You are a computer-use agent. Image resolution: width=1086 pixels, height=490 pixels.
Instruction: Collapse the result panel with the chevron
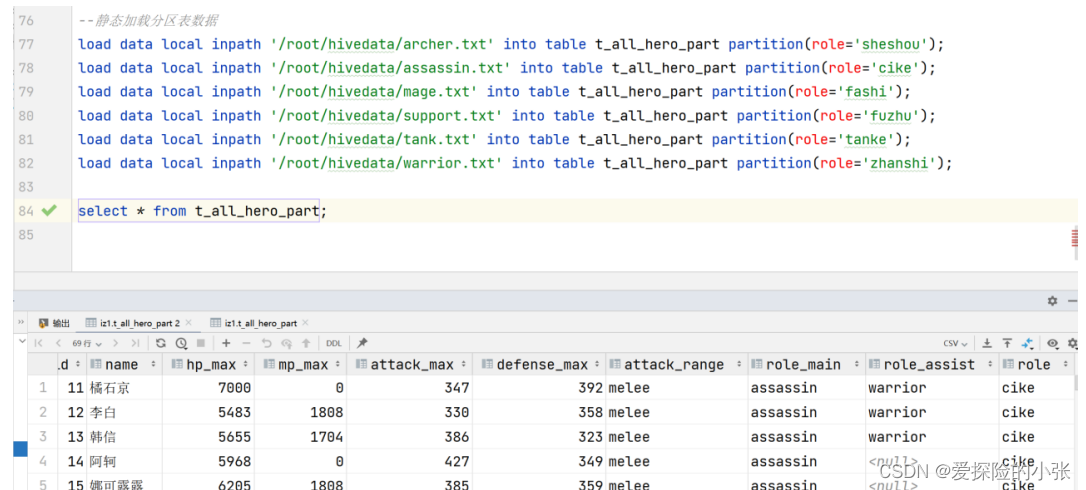pos(21,342)
